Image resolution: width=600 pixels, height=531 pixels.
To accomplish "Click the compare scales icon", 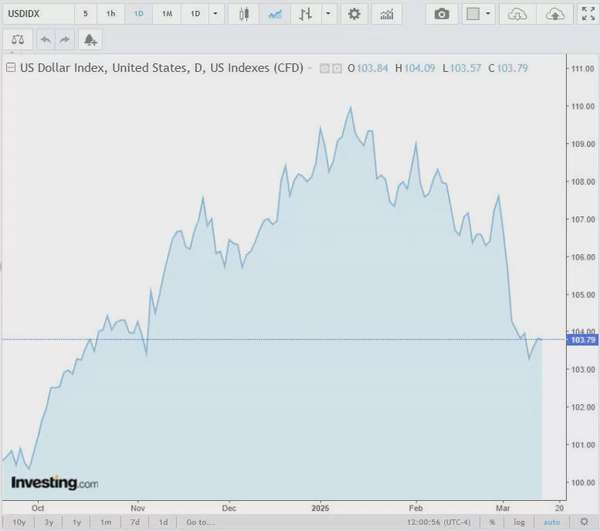I will (18, 39).
